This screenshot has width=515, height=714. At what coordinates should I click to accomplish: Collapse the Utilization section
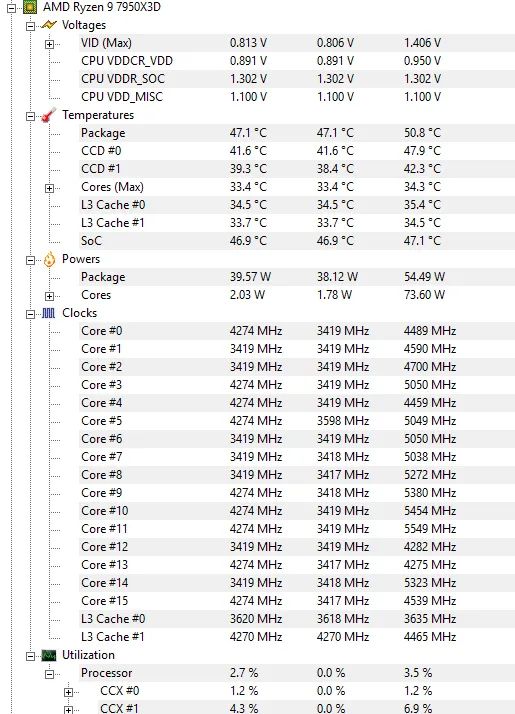(x=30, y=656)
